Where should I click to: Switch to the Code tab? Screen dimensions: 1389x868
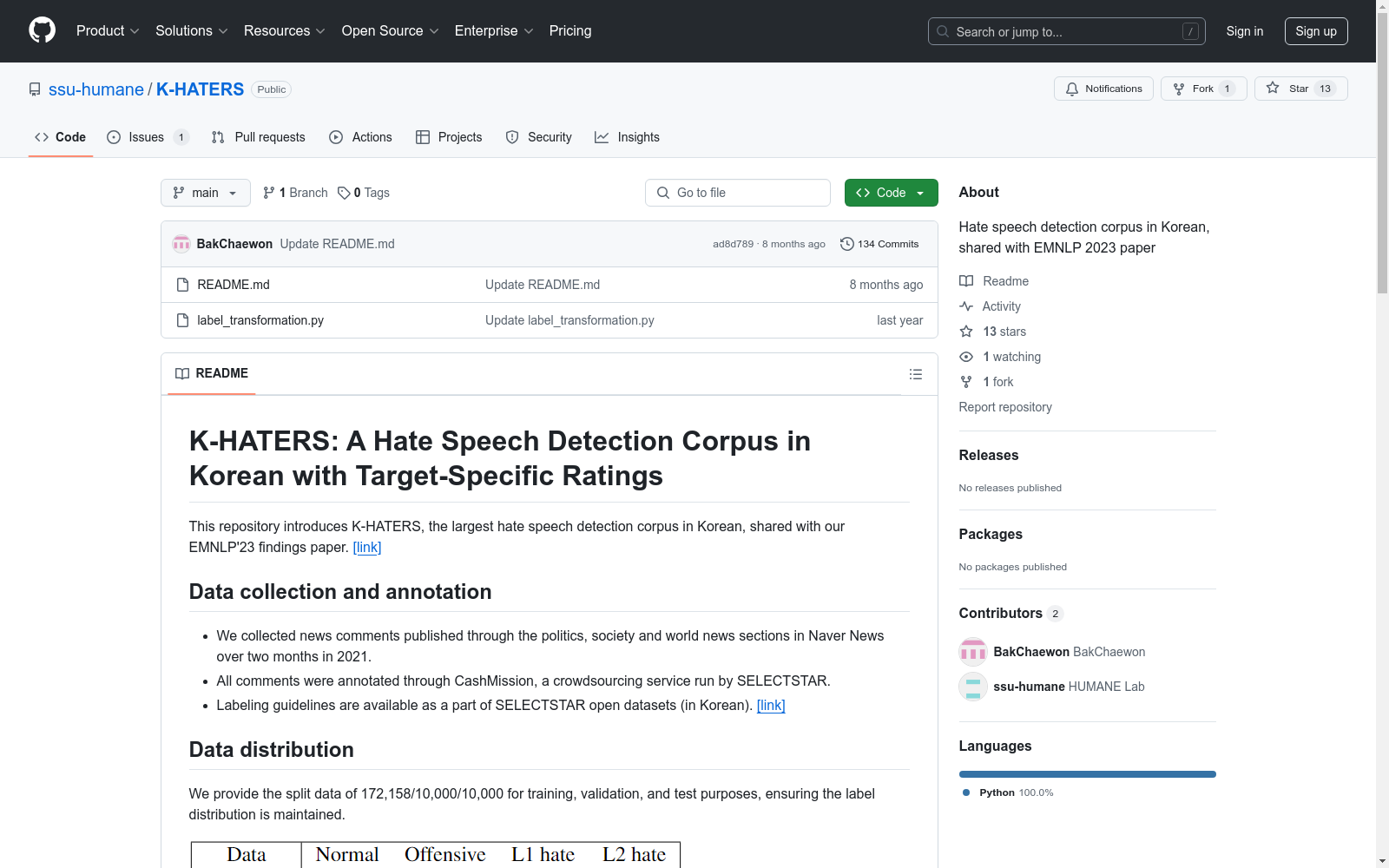[61, 137]
